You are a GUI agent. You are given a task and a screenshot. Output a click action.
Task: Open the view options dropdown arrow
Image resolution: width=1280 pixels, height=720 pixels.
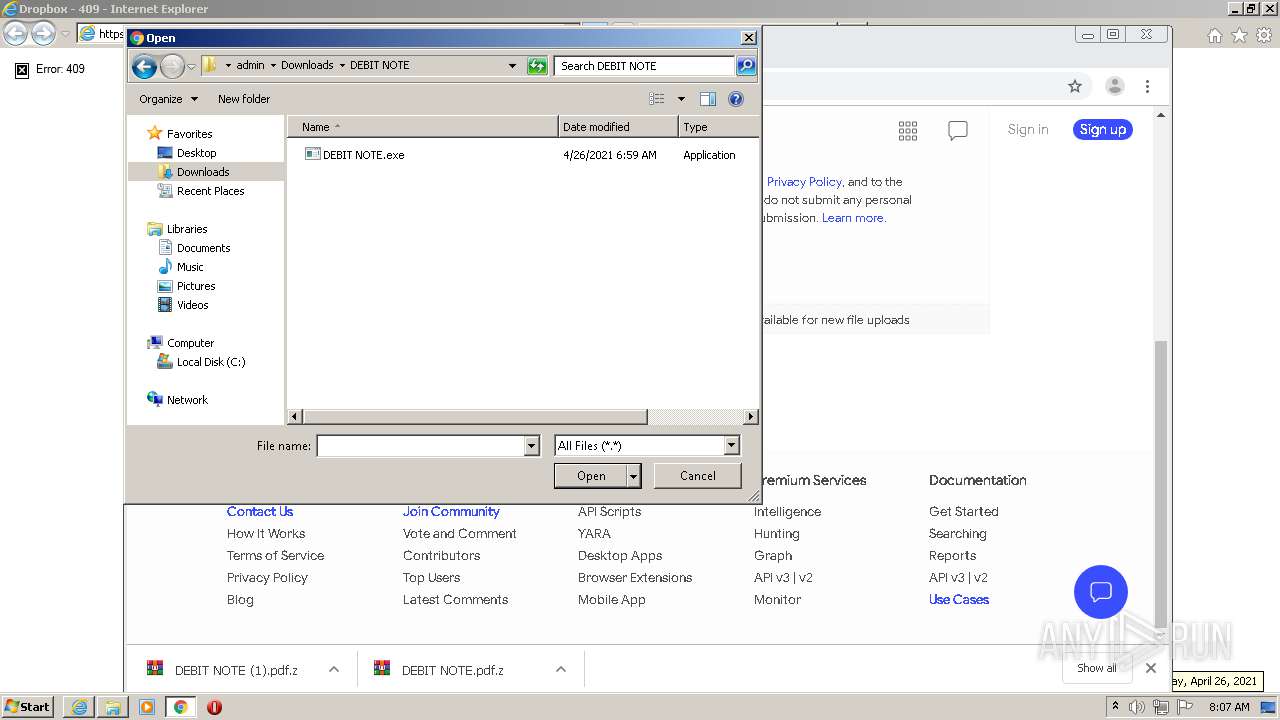pos(681,99)
